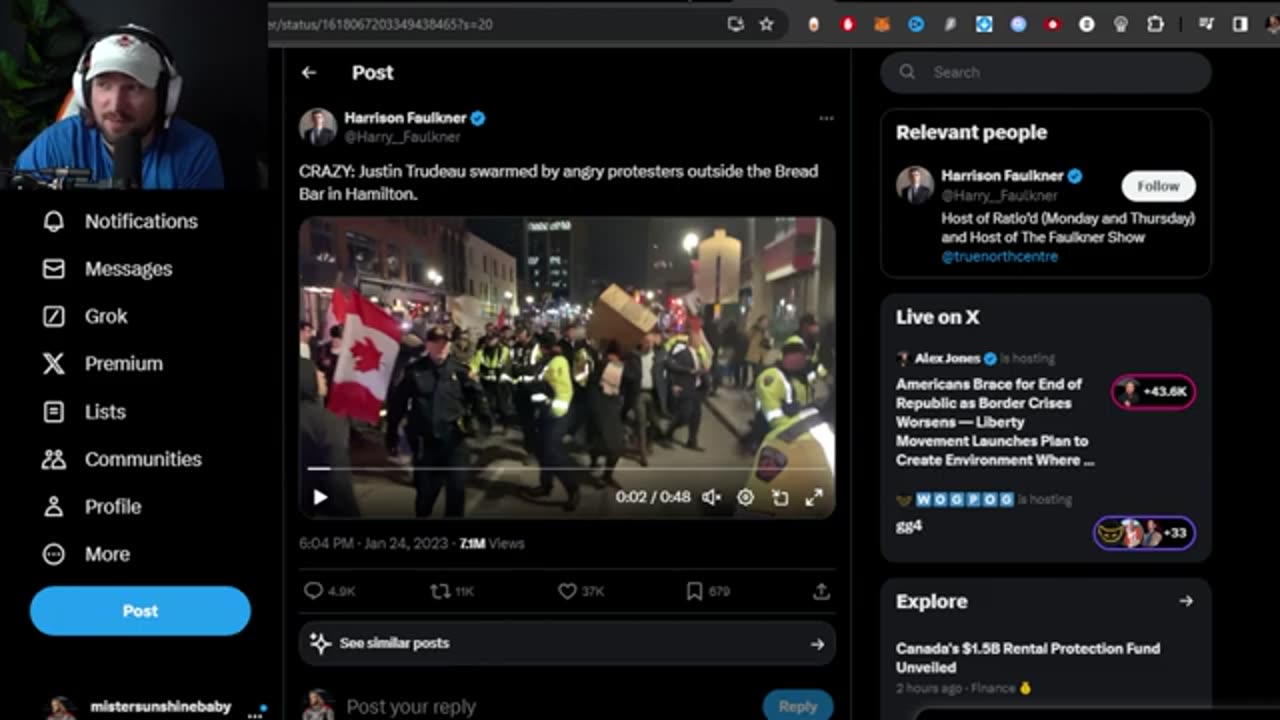
Task: Open Premium in the sidebar
Action: coord(102,364)
